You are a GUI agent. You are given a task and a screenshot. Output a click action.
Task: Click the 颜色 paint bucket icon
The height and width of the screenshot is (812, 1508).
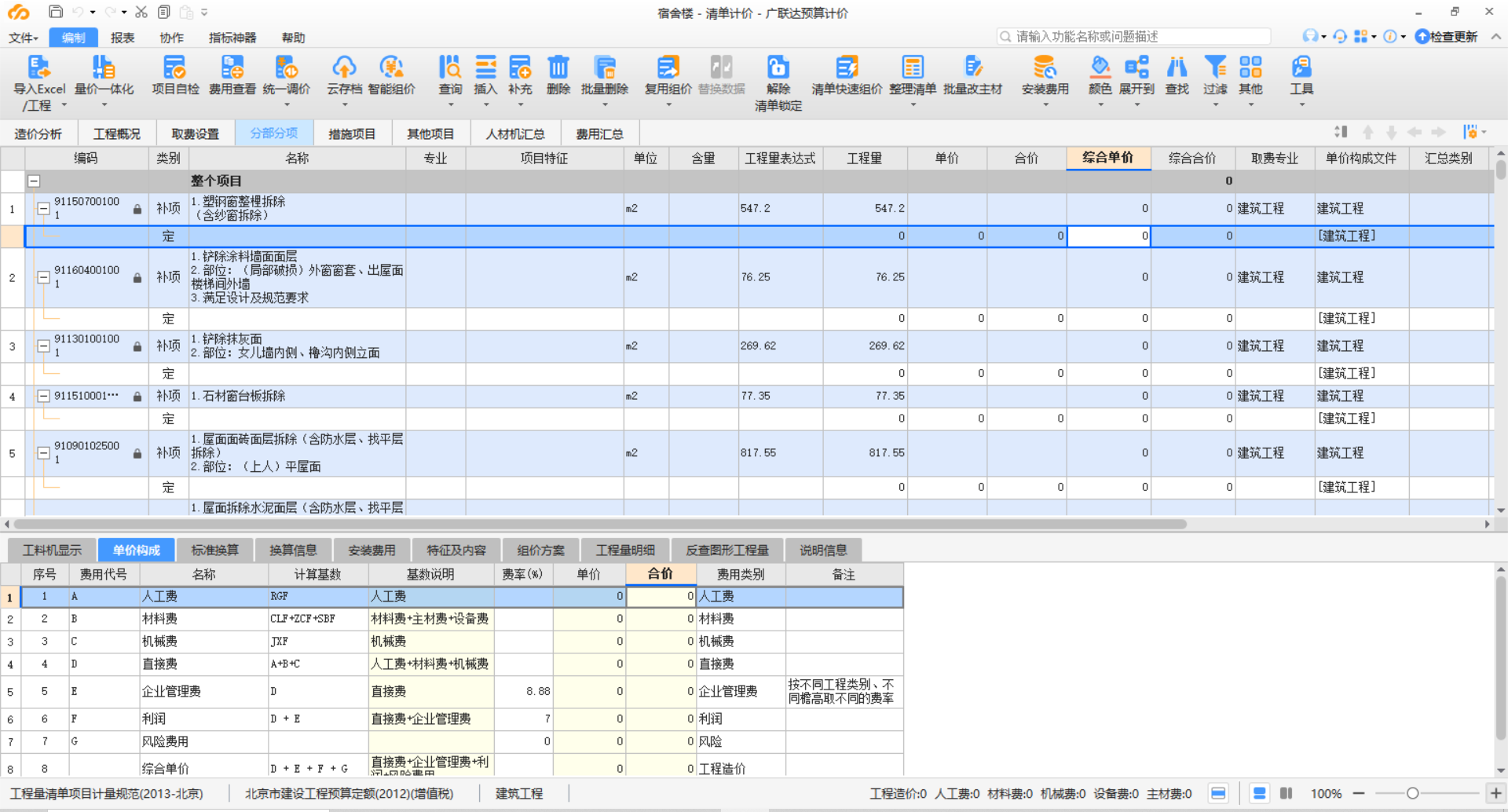[x=1100, y=68]
